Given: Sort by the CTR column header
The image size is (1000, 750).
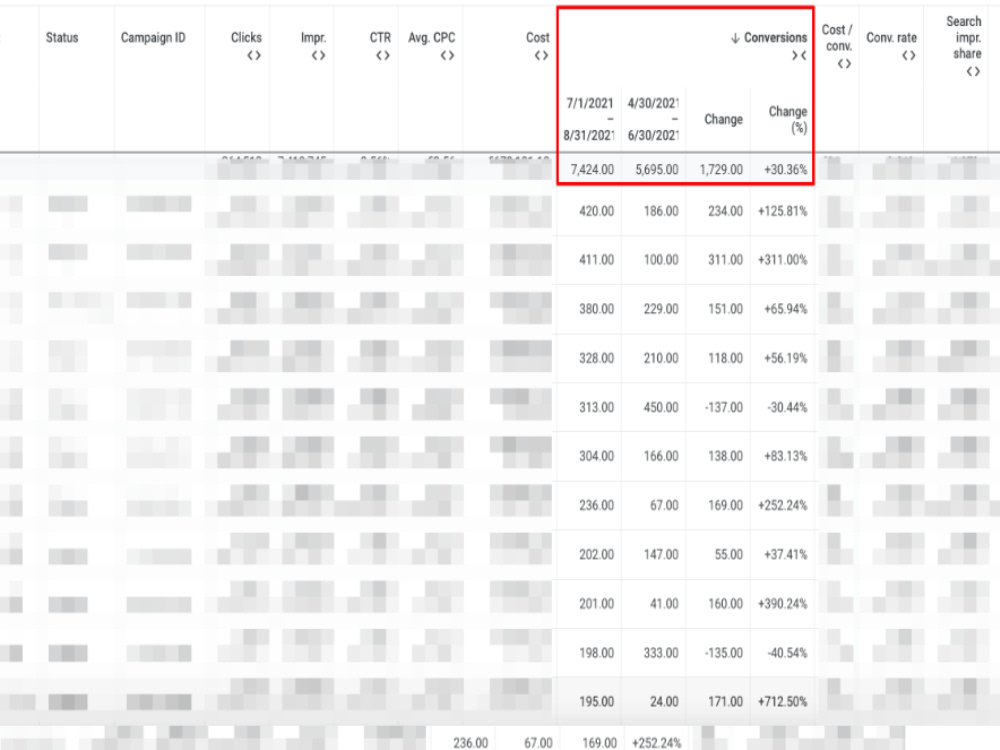Looking at the screenshot, I should pos(380,38).
